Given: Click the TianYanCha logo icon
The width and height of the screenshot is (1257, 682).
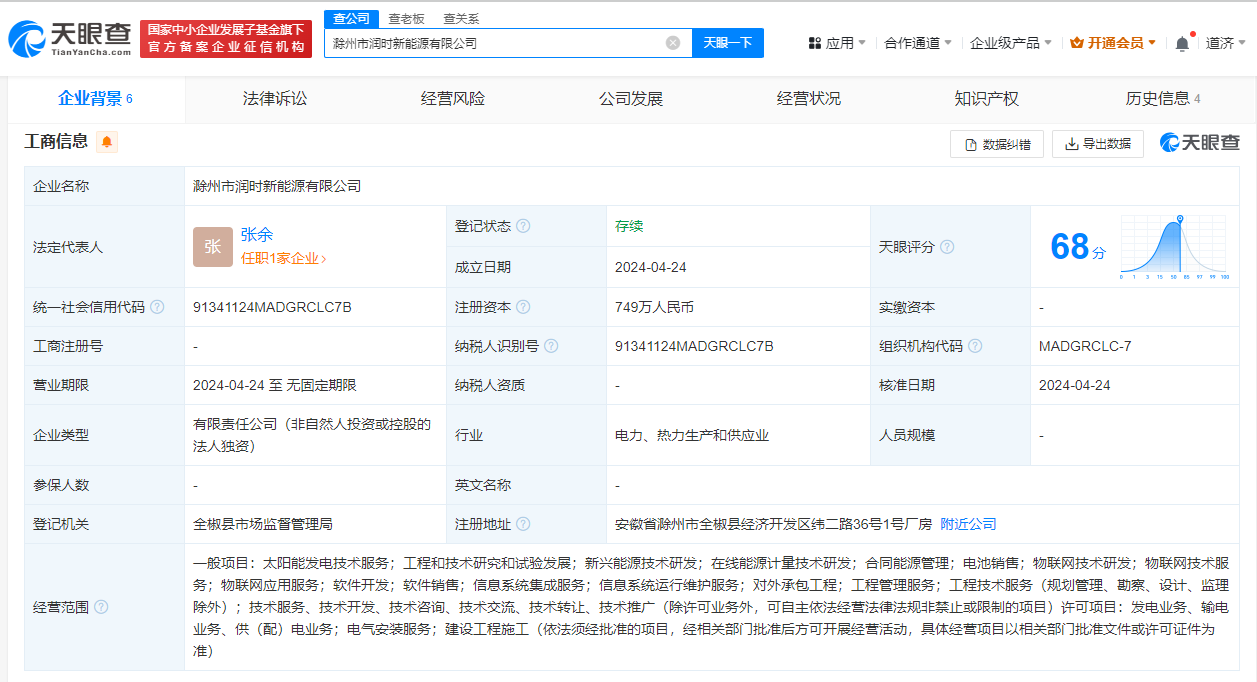Looking at the screenshot, I should point(28,38).
